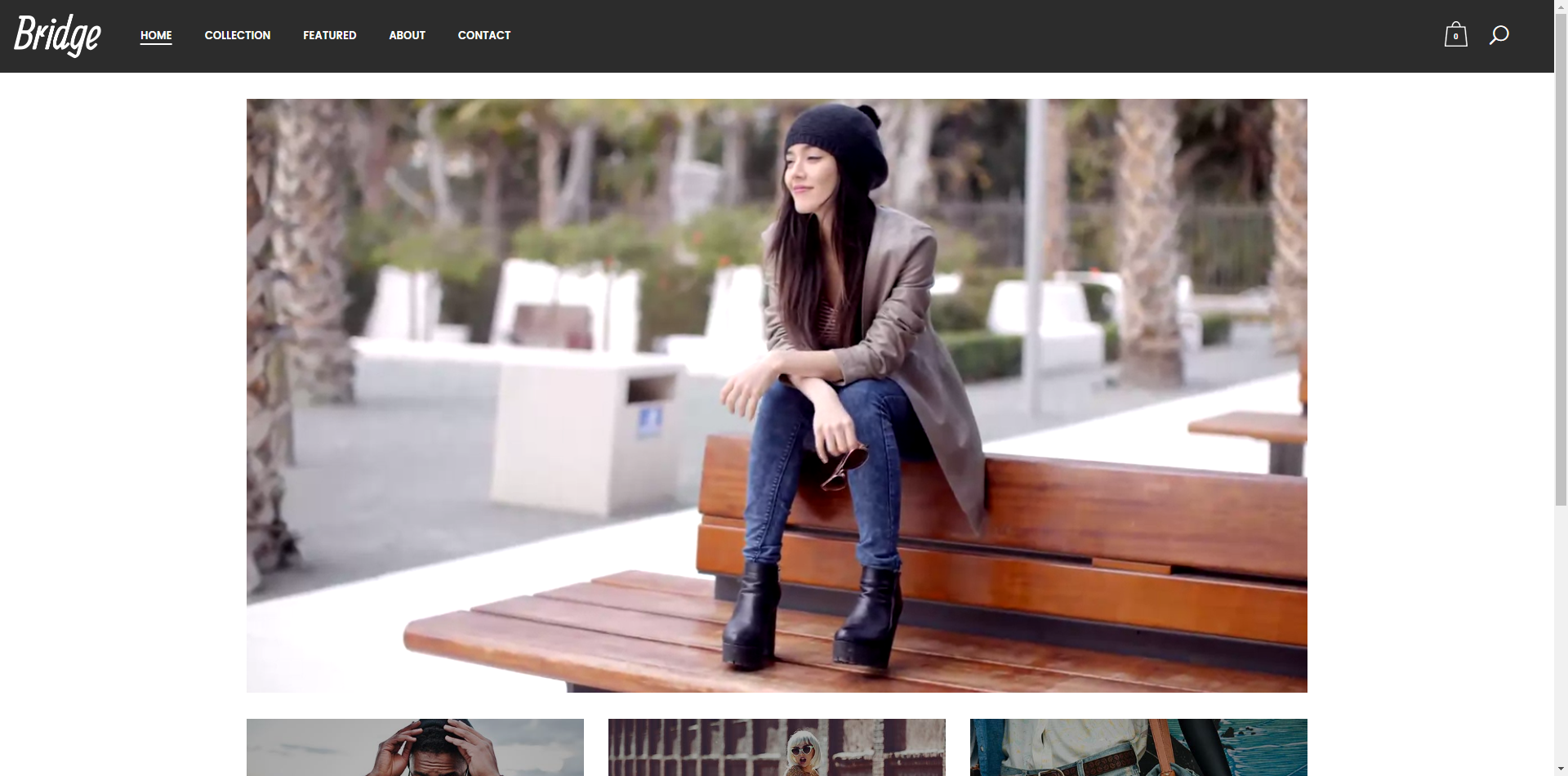Open the thumbnail showing denim jeans and belt

pyautogui.click(x=1138, y=747)
